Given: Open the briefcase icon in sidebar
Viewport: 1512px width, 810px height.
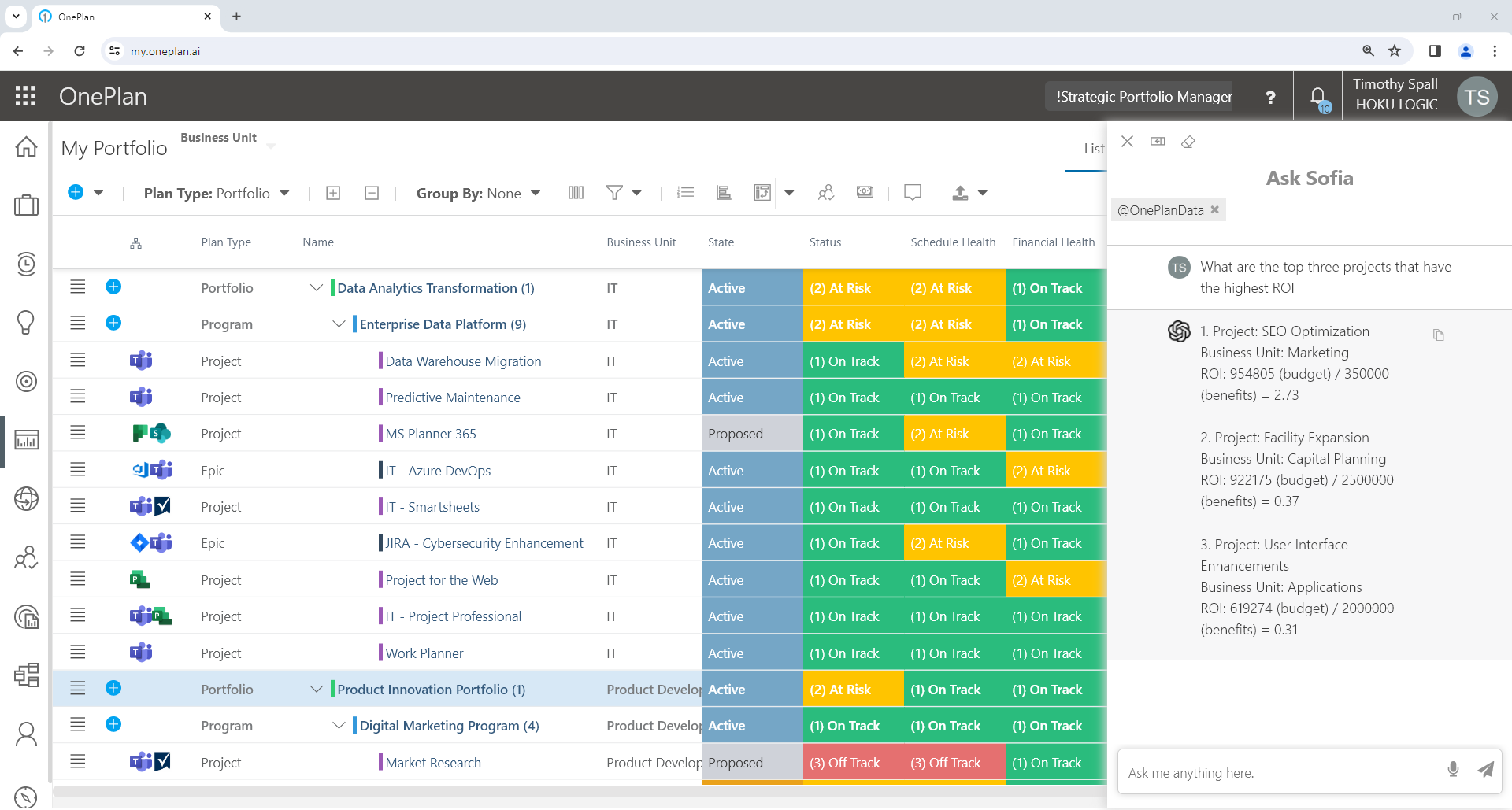Looking at the screenshot, I should point(26,205).
